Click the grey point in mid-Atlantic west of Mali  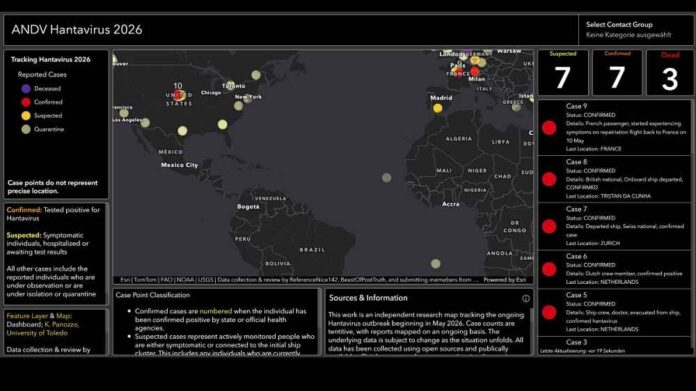click(x=387, y=178)
